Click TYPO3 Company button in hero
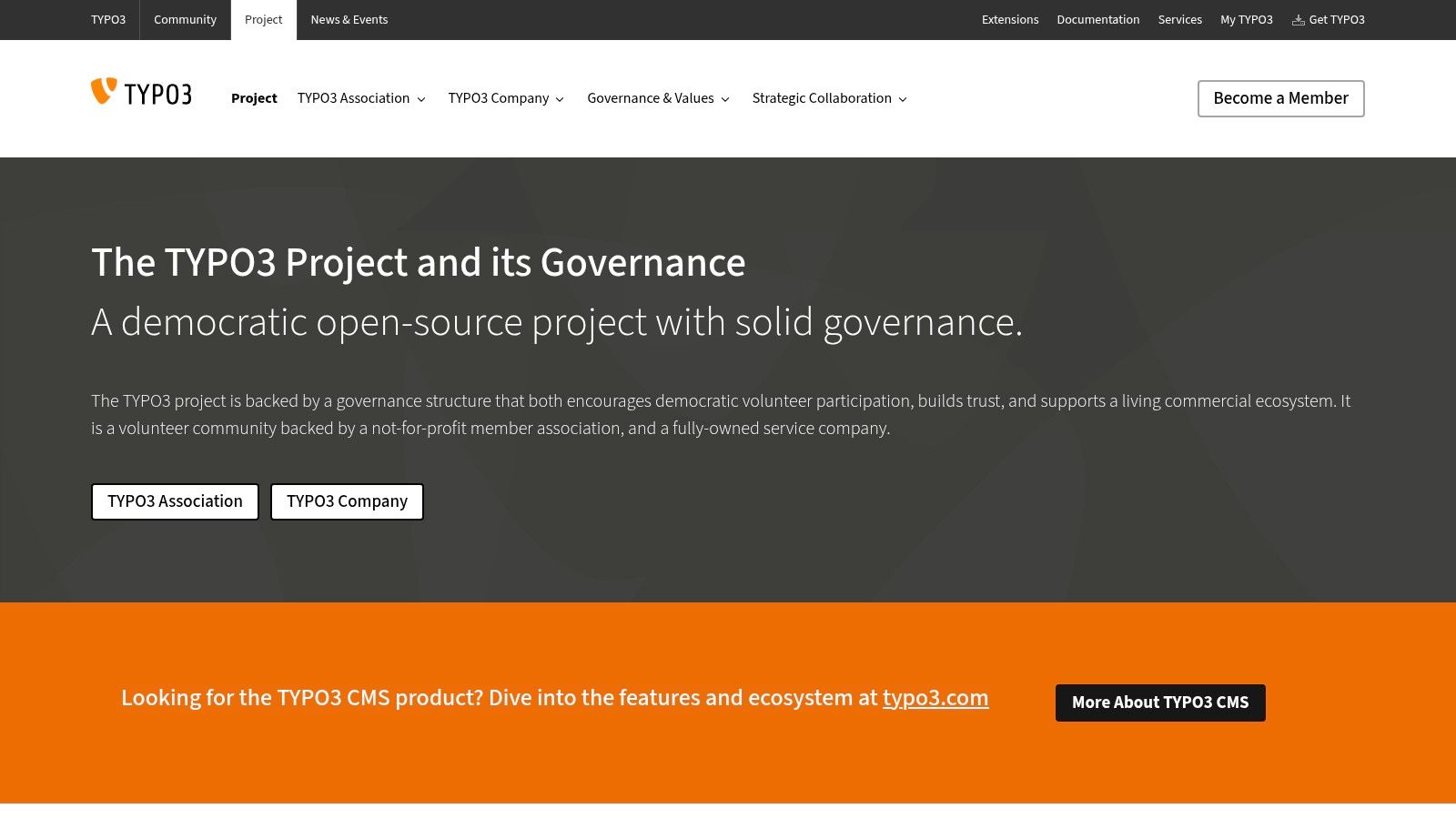This screenshot has height=819, width=1456. coord(347,501)
